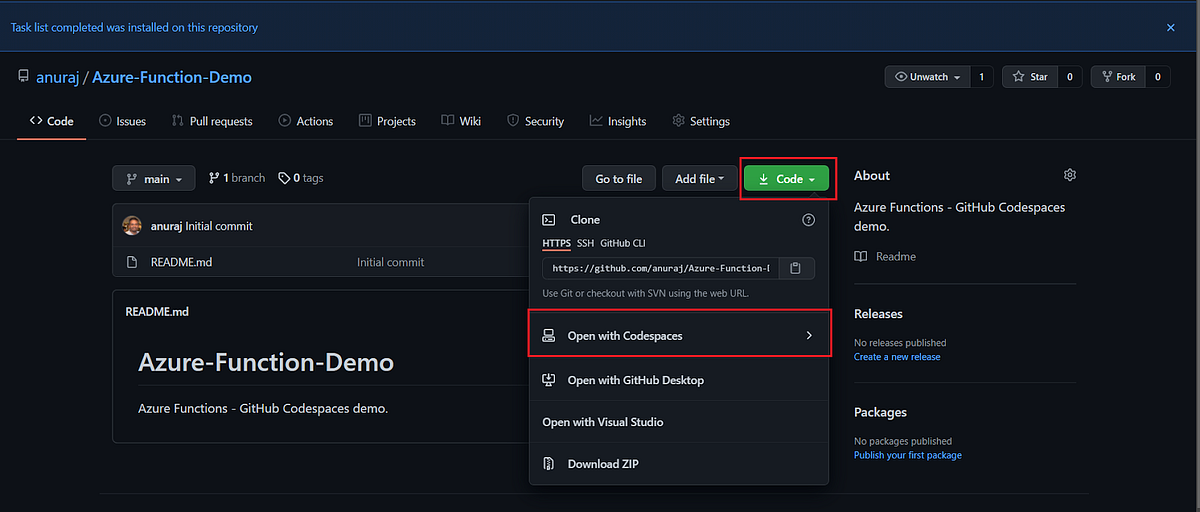Screen dimensions: 1200x512
Task: Go to the Projects tab
Action: (x=387, y=121)
